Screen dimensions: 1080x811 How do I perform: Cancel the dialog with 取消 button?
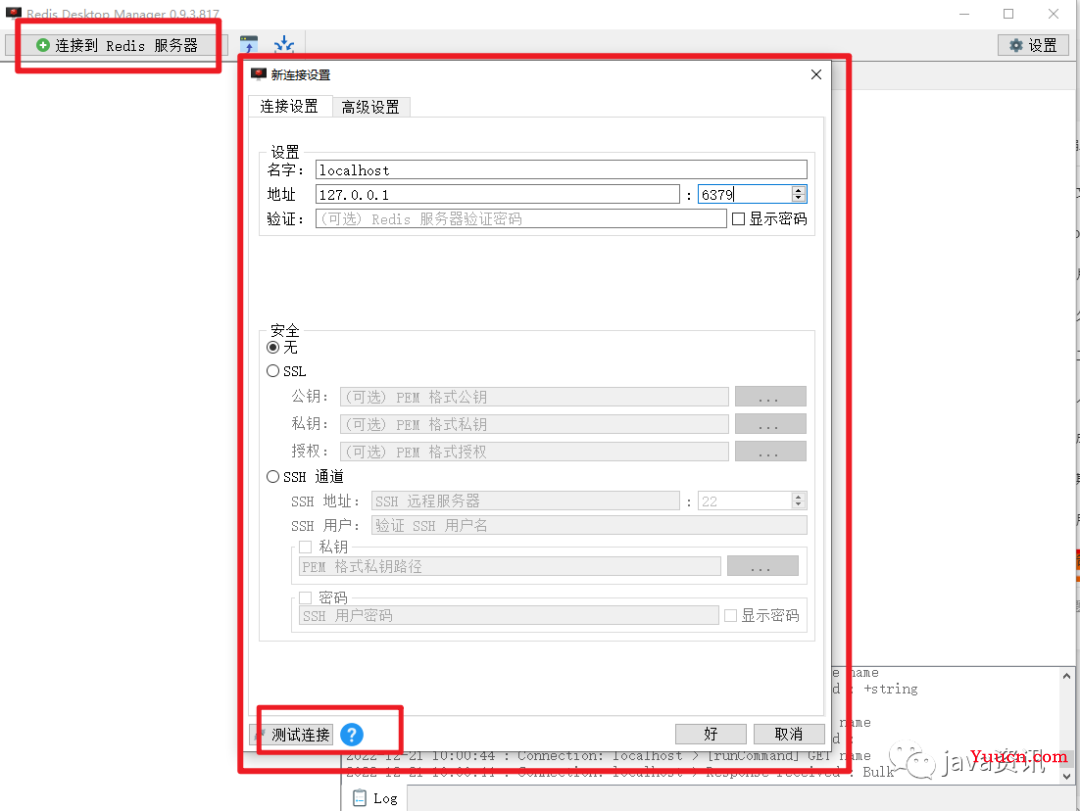pyautogui.click(x=789, y=735)
